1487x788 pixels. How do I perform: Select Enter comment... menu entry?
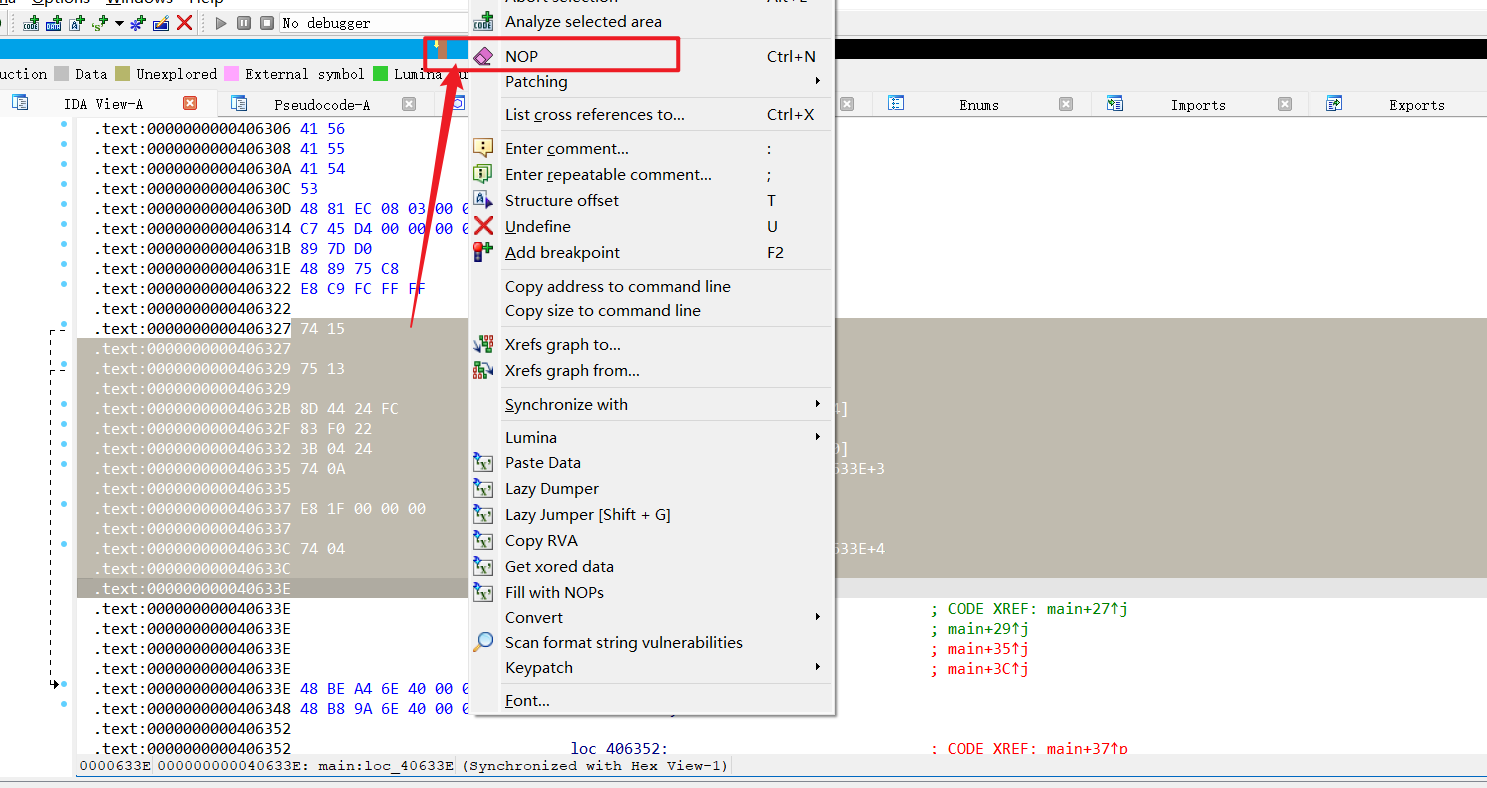(651, 148)
